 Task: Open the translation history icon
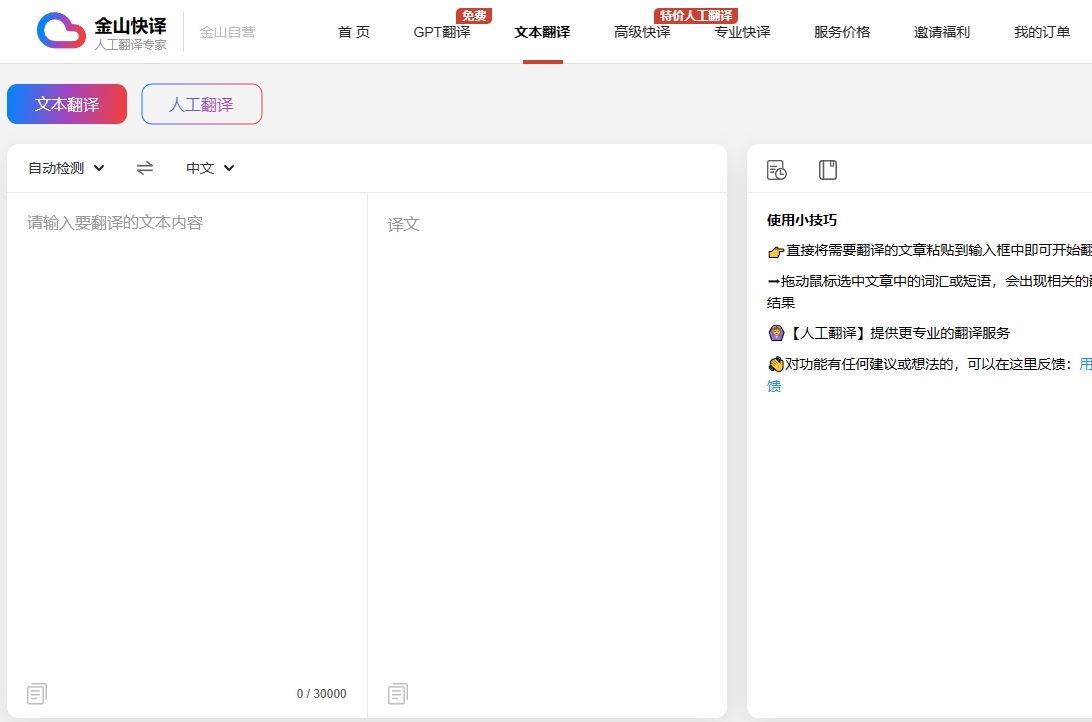(777, 170)
